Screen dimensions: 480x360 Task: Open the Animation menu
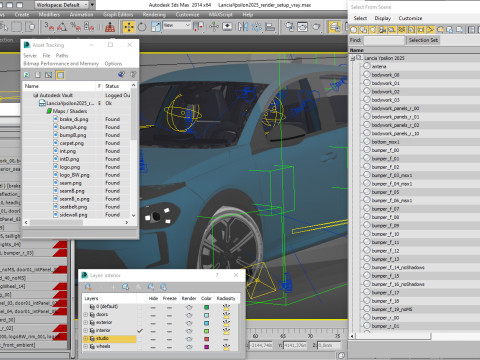(x=81, y=15)
